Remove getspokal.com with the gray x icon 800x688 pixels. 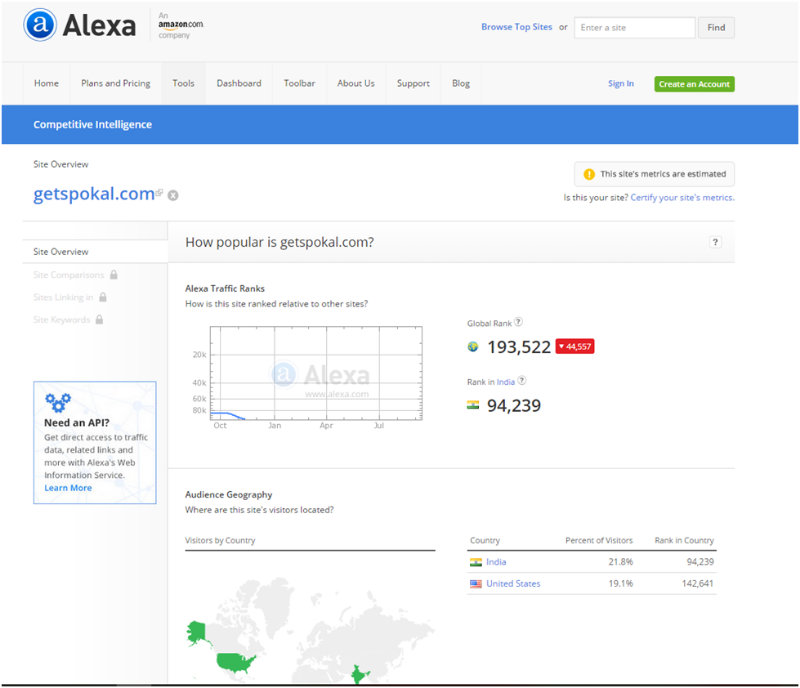[x=173, y=195]
